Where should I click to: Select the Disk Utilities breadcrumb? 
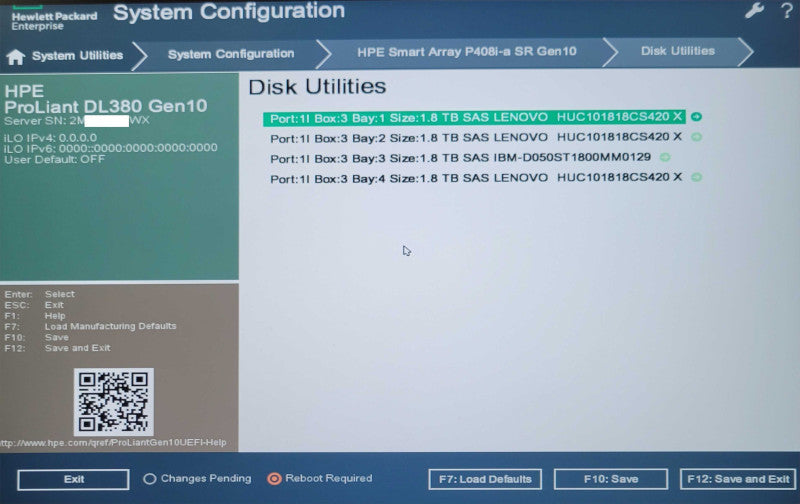pos(678,51)
